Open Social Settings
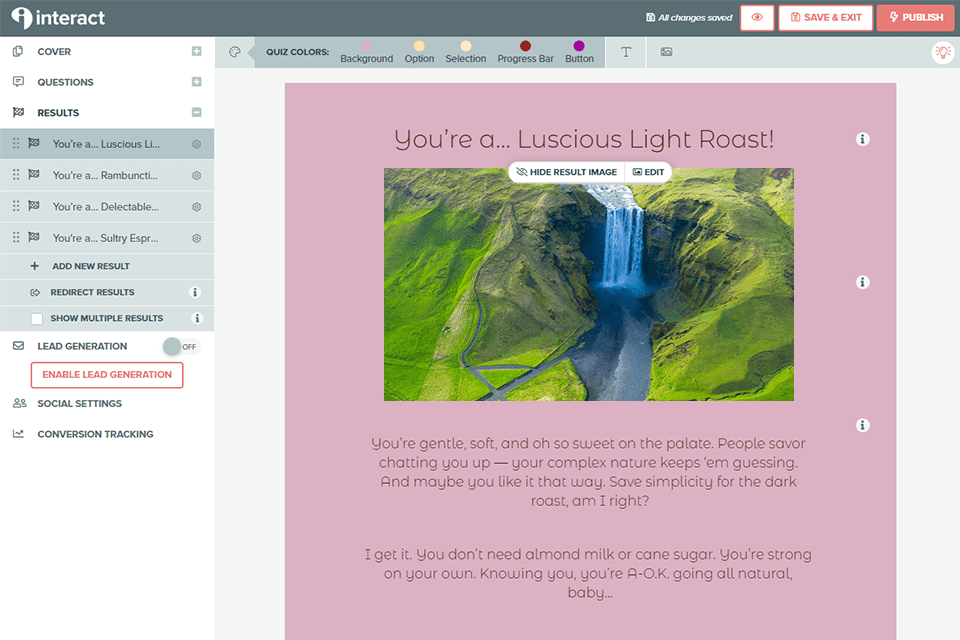The height and width of the screenshot is (640, 960). pos(80,404)
